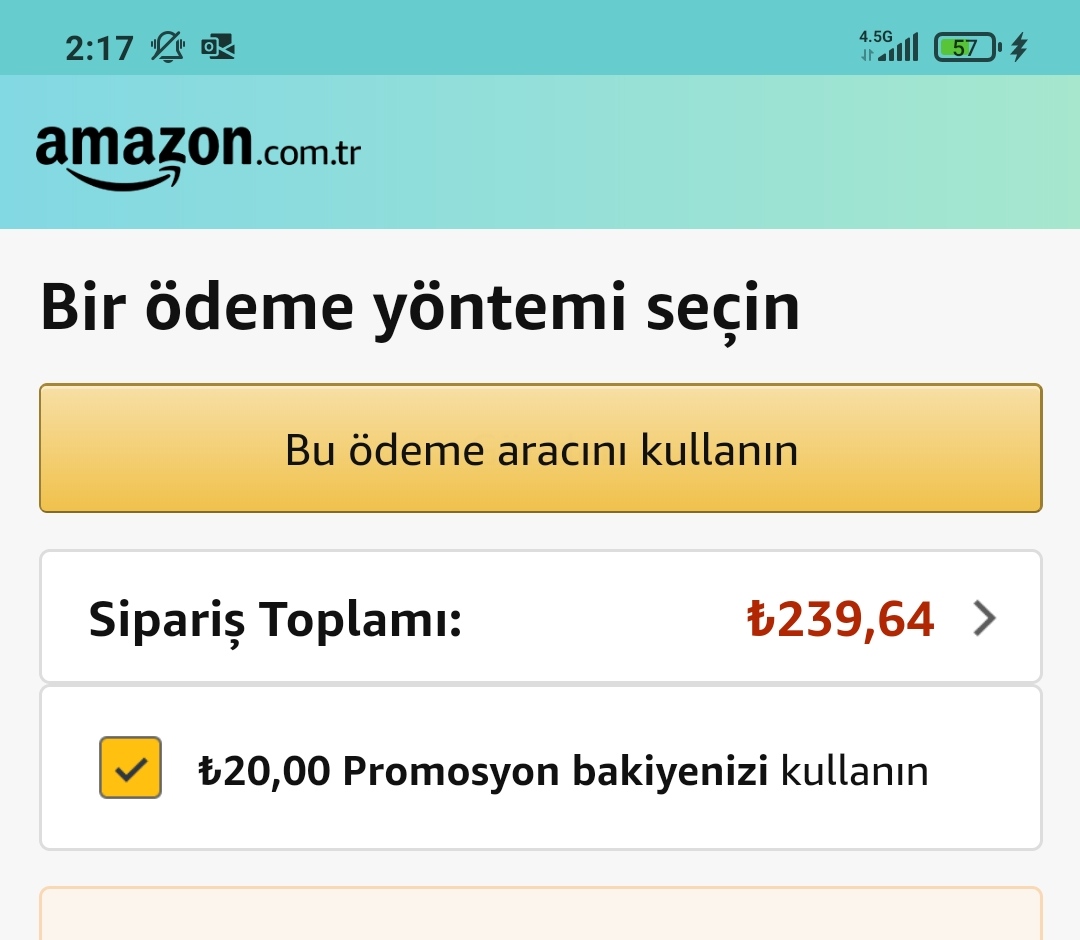Tap the 4.5G signal strength icon
This screenshot has height=940, width=1080.
(x=889, y=45)
